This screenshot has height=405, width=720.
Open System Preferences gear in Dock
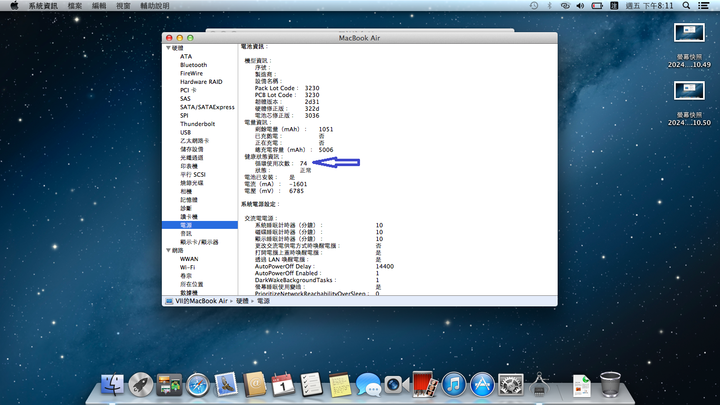[511, 385]
